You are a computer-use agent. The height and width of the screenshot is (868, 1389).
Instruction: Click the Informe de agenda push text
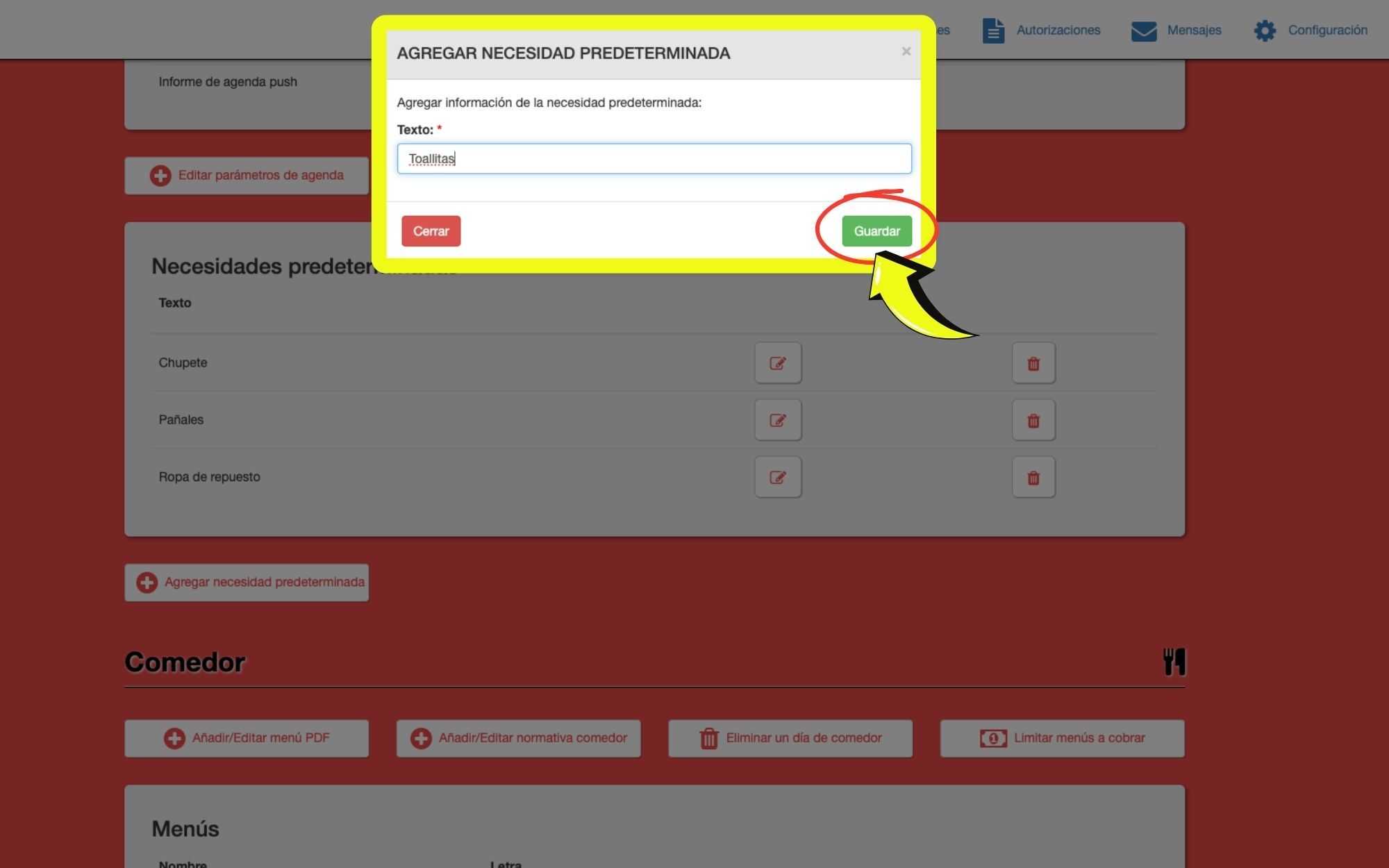[228, 82]
